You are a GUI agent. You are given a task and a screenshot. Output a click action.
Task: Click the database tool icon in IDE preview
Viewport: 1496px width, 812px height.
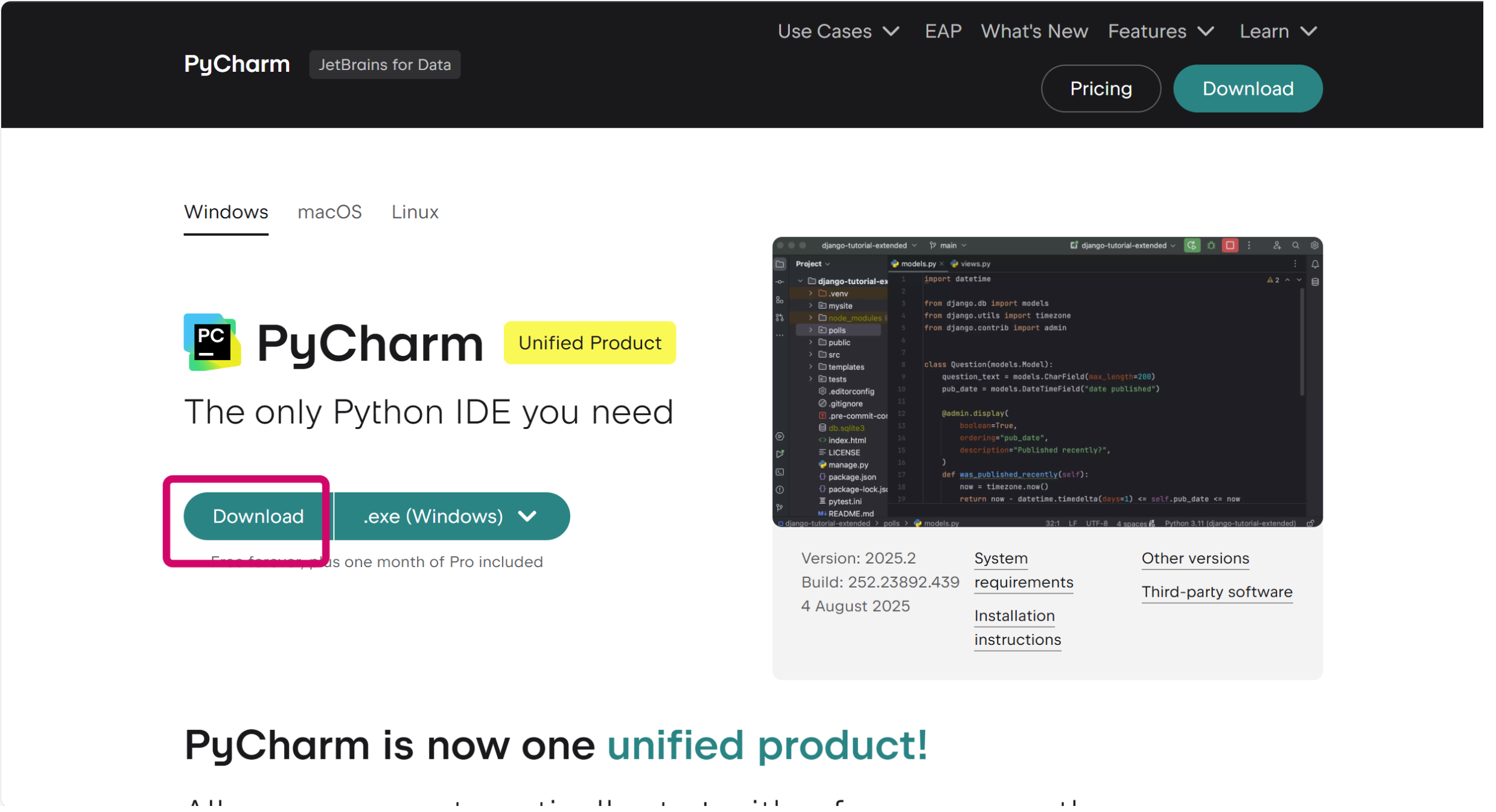coord(1315,282)
